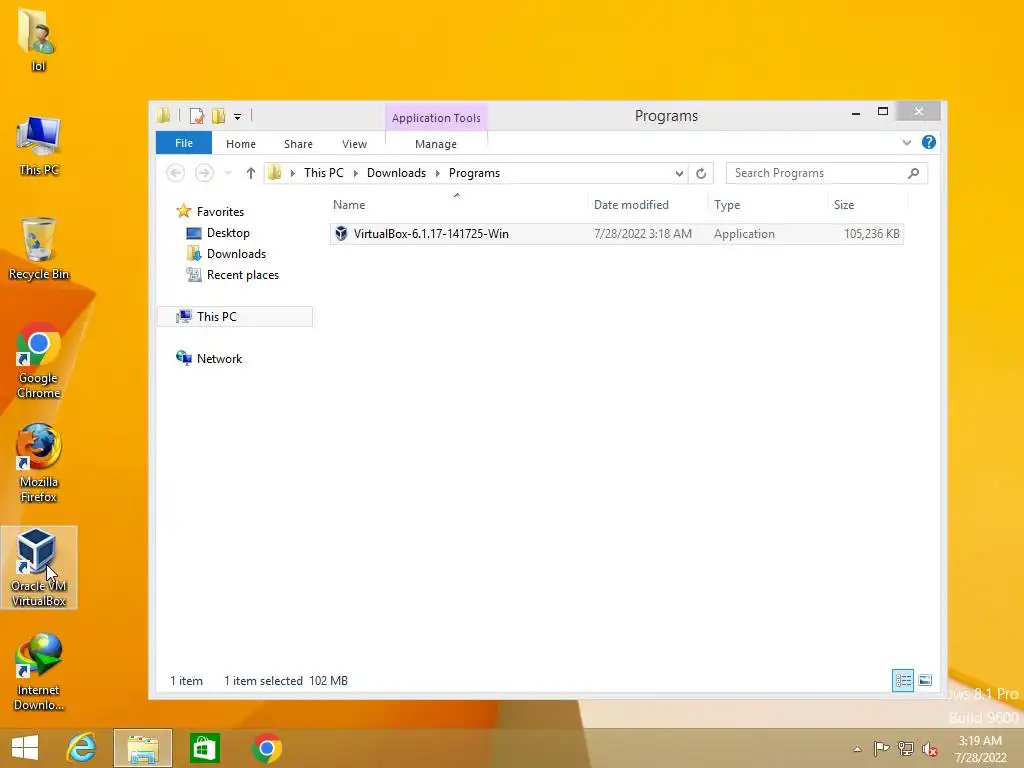Click Downloads in address breadcrumb

click(x=396, y=173)
